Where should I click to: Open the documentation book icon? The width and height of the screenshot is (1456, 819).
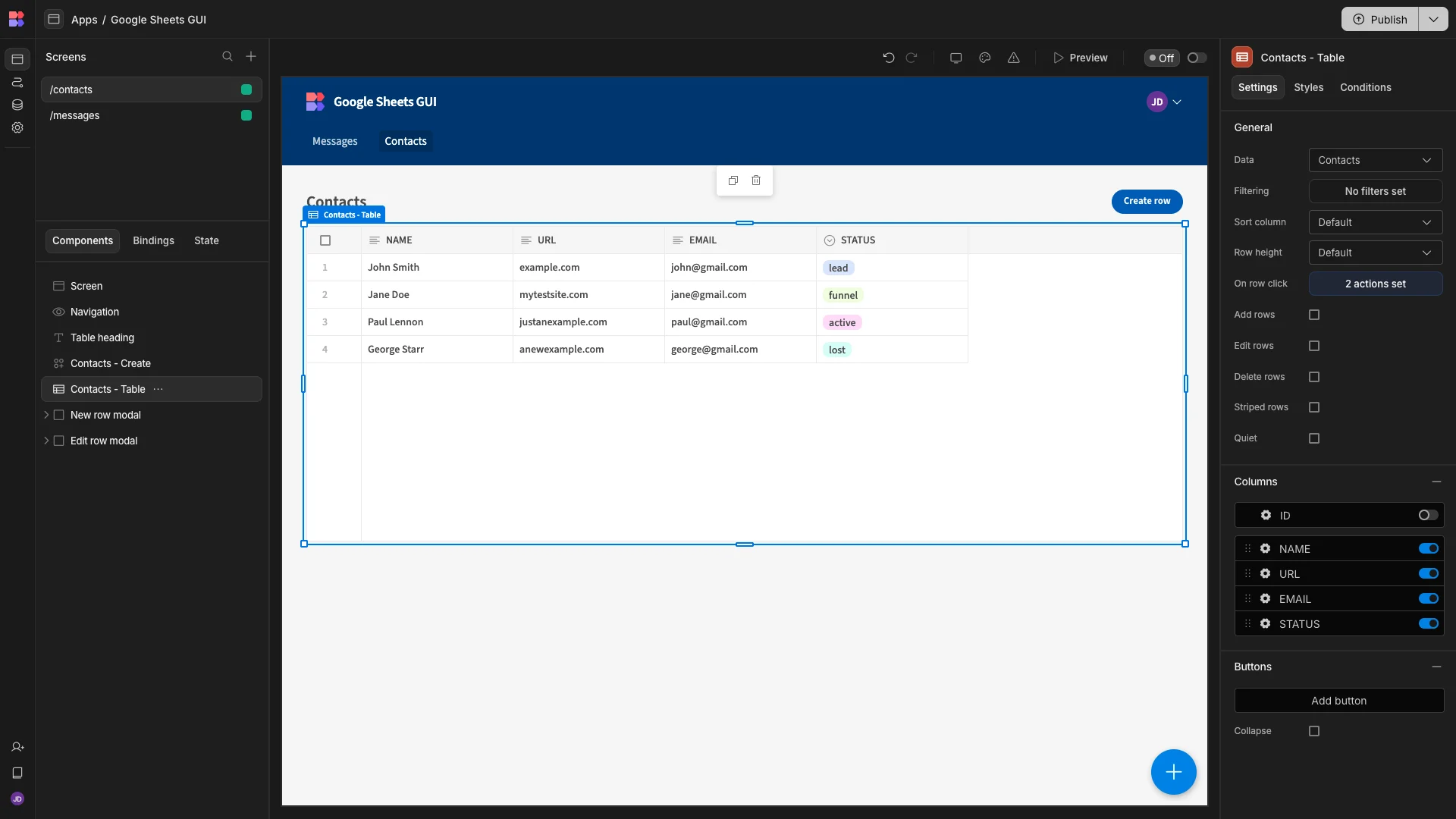17,773
